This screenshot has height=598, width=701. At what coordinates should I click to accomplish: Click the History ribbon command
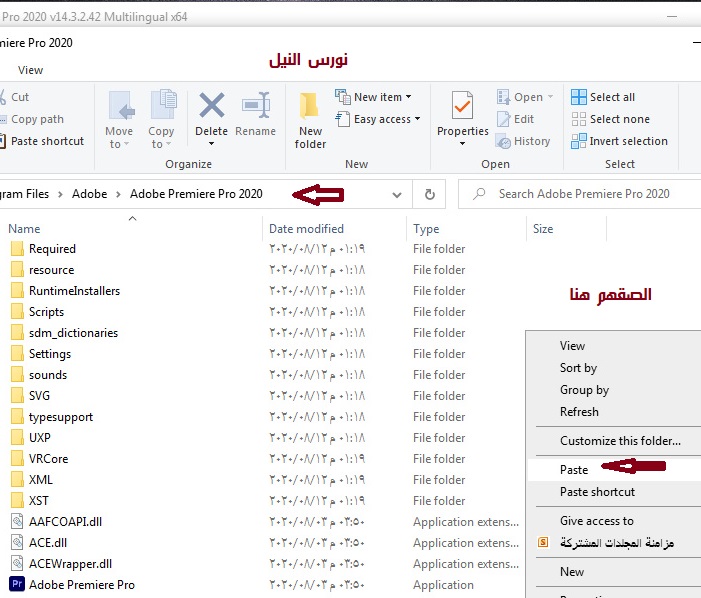pos(523,141)
